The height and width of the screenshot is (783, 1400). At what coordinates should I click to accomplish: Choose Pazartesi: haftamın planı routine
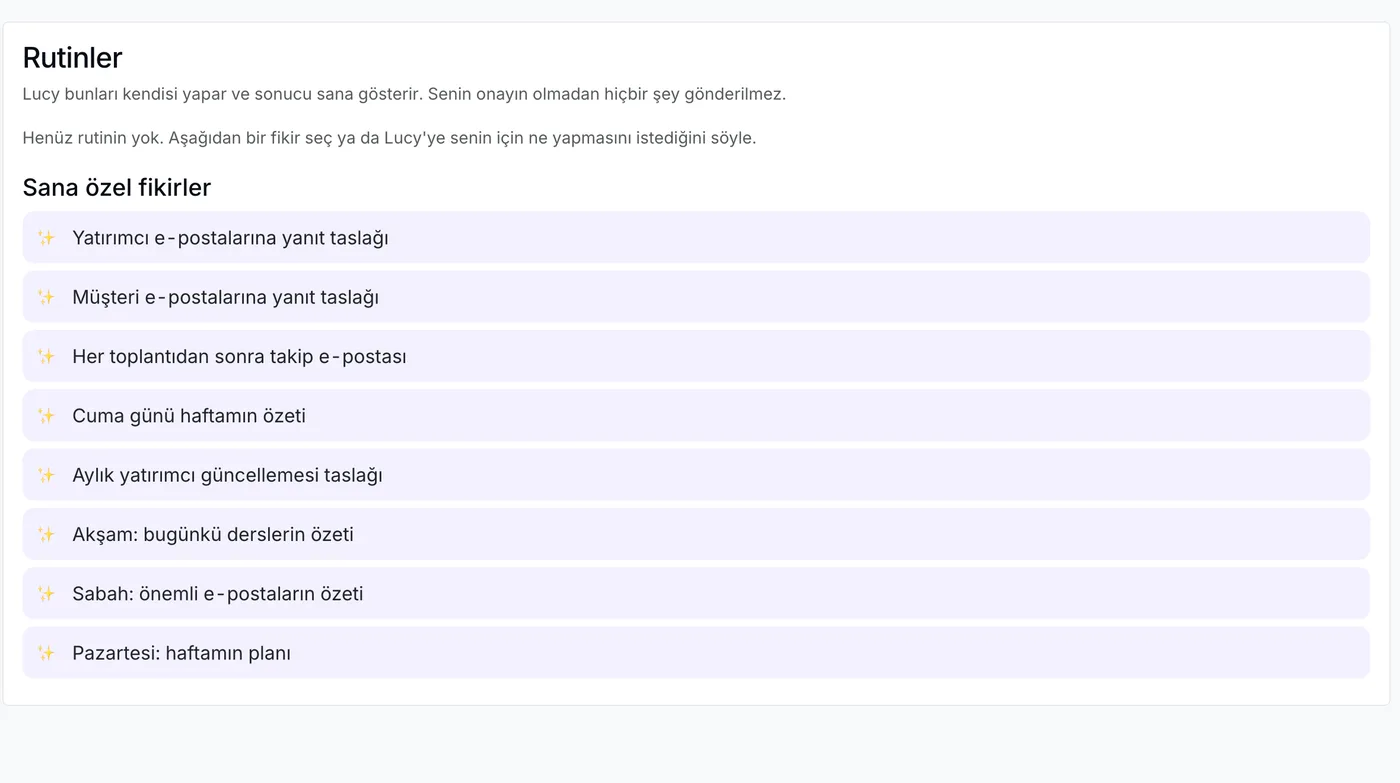click(x=696, y=653)
